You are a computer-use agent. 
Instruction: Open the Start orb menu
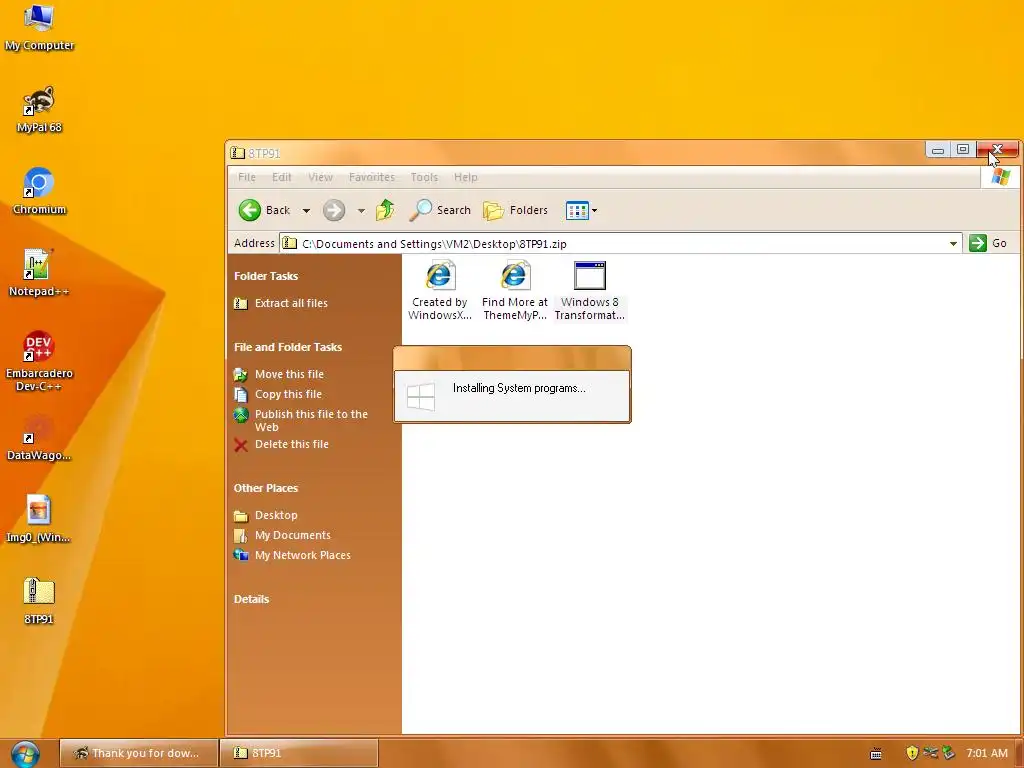point(25,754)
